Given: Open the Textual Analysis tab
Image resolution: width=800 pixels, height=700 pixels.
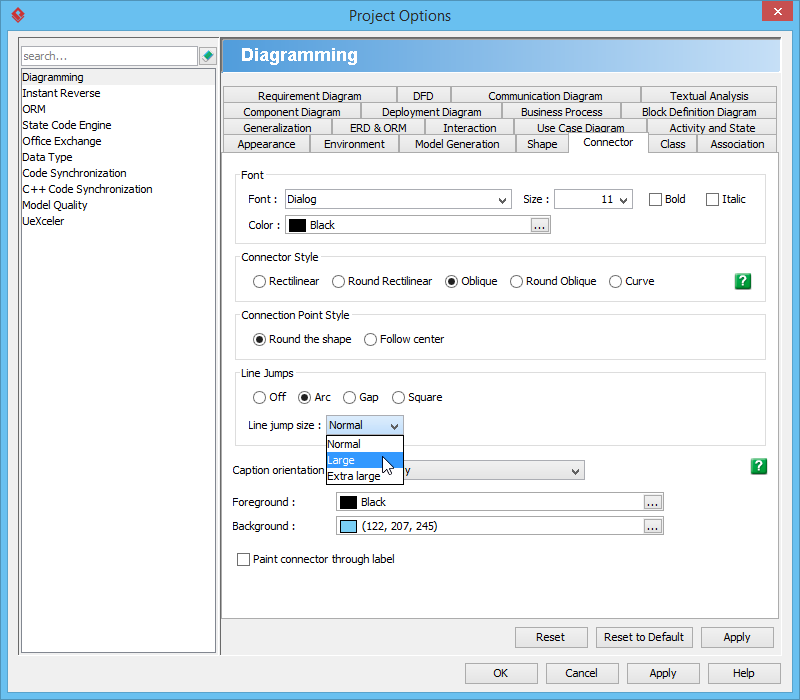Looking at the screenshot, I should tap(709, 96).
